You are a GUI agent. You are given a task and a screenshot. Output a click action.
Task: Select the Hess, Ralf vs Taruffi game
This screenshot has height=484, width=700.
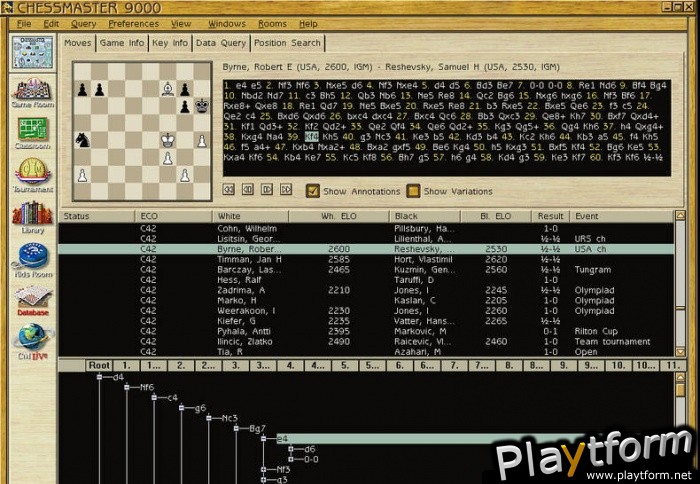366,280
